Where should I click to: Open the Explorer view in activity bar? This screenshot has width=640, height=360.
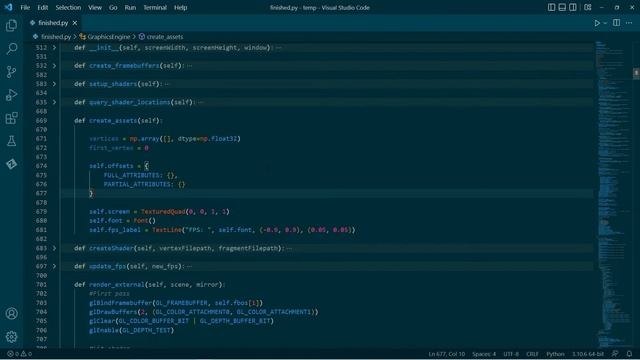(x=11, y=26)
